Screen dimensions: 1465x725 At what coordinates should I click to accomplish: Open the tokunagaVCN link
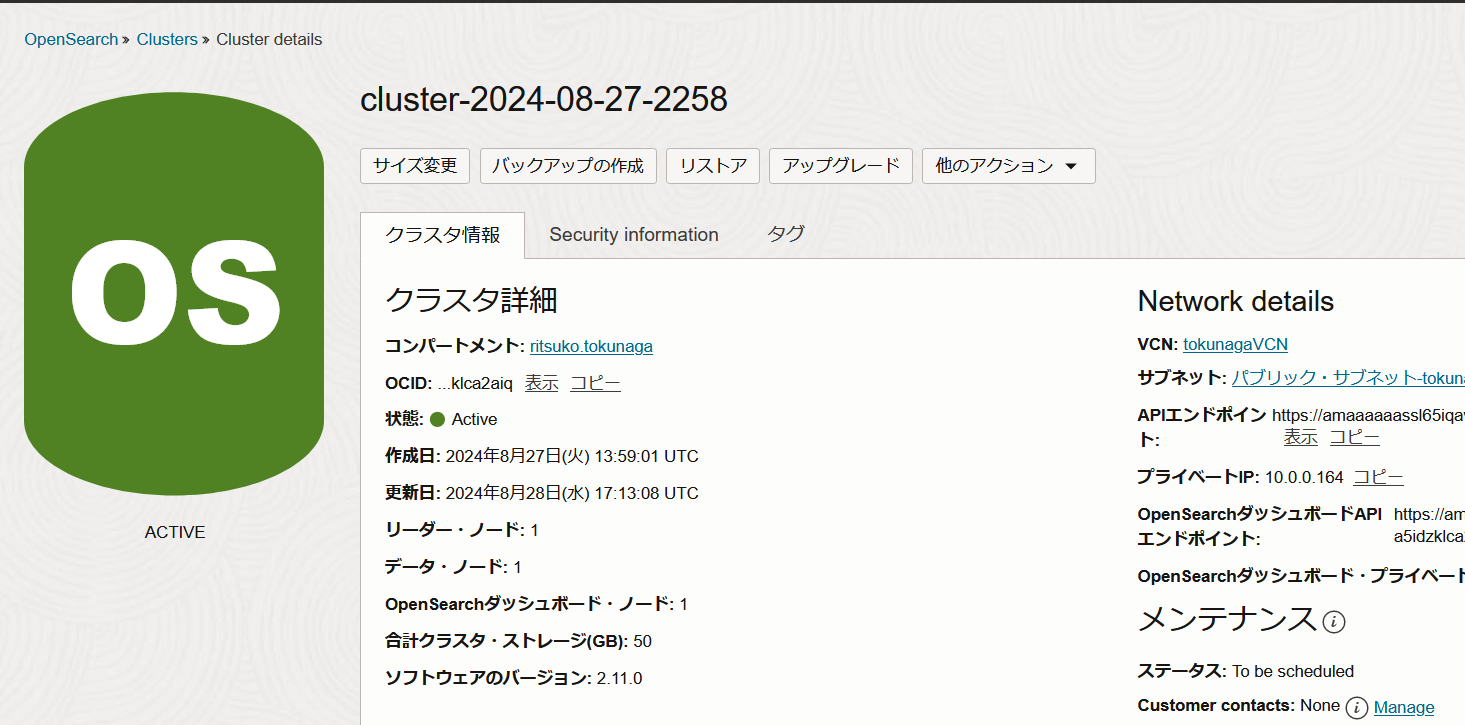[x=1235, y=344]
